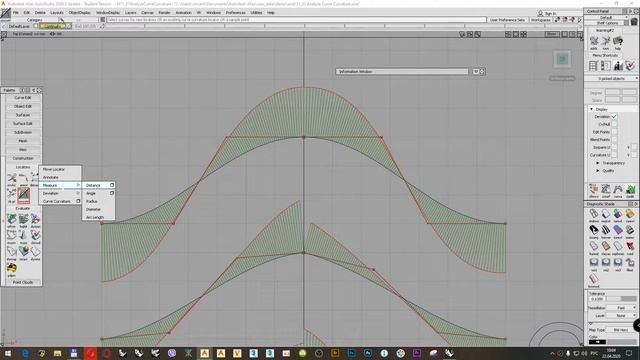Expand the Transparency section
640x360 pixels.
[x=598, y=163]
